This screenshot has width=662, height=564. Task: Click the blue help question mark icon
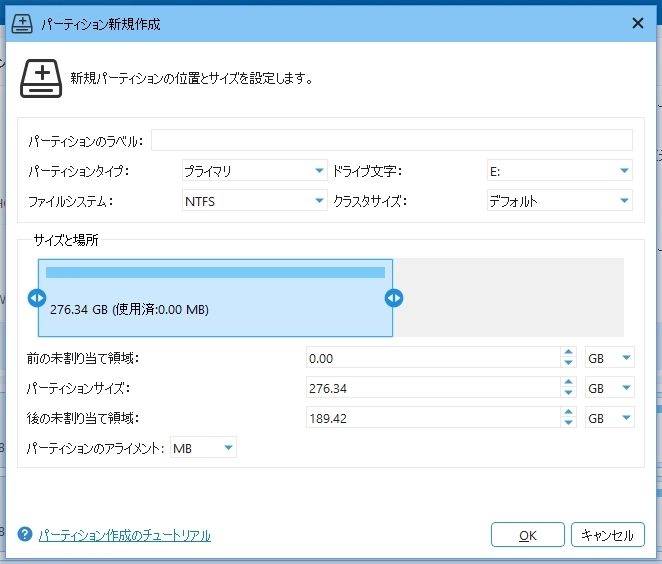[x=25, y=534]
